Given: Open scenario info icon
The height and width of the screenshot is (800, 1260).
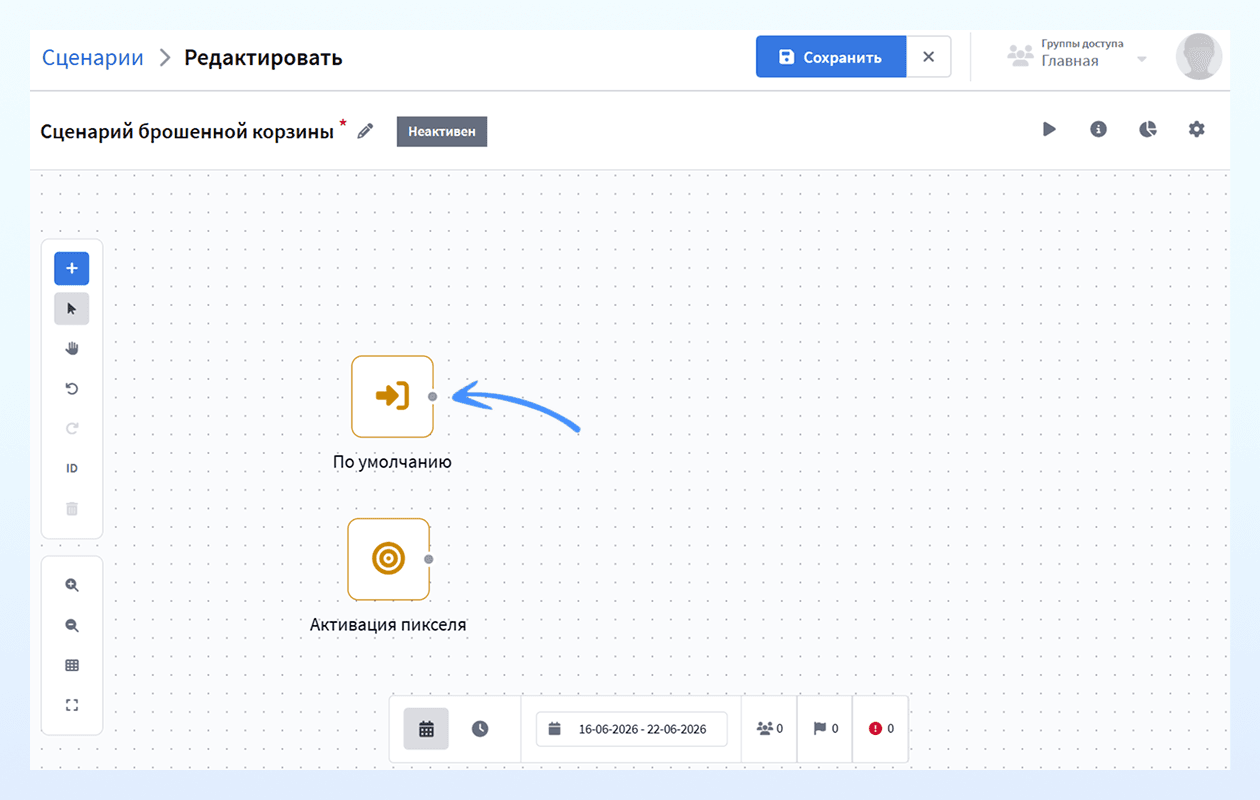Looking at the screenshot, I should [x=1098, y=129].
